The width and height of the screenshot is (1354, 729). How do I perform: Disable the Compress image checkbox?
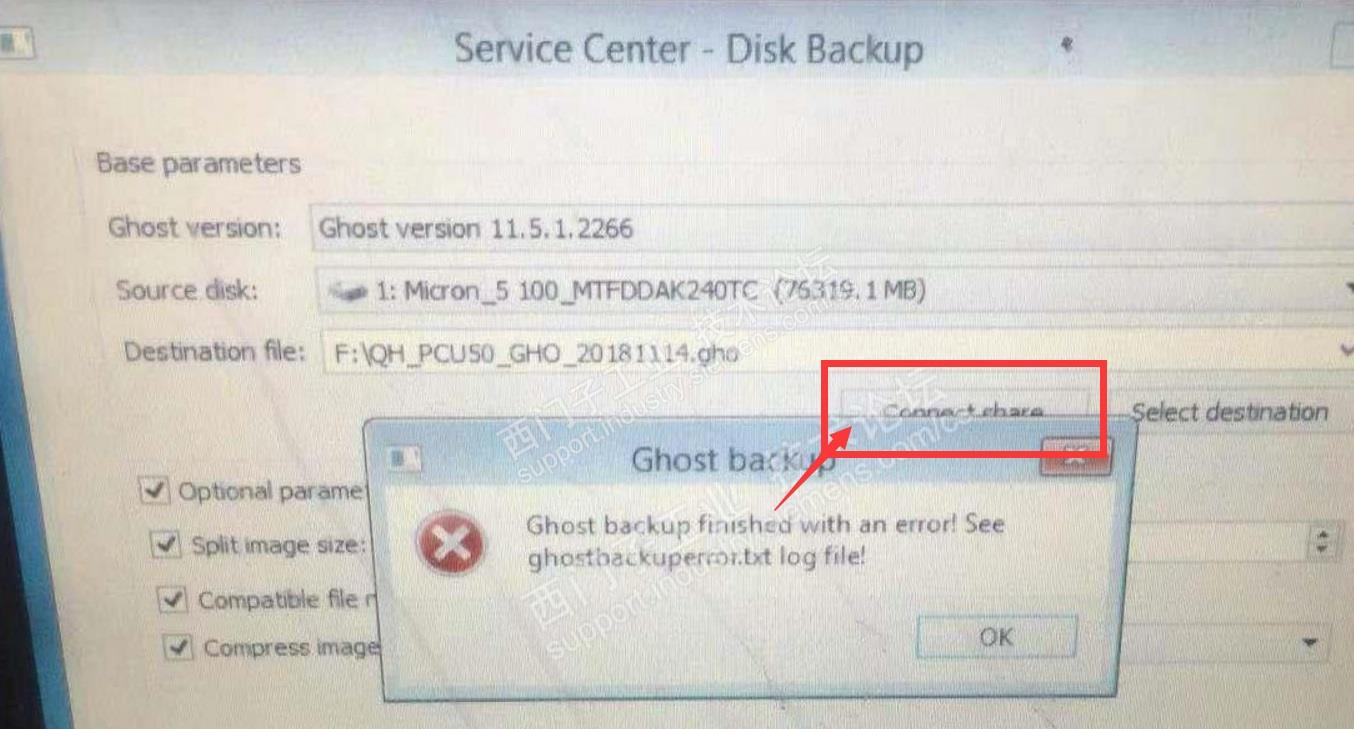[178, 647]
